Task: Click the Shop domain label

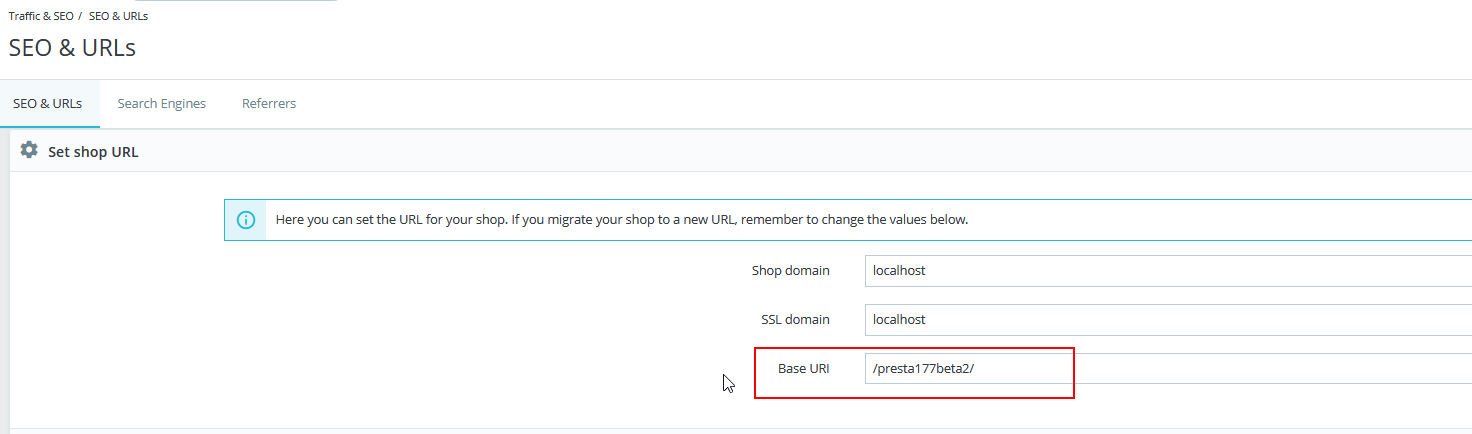Action: pyautogui.click(x=790, y=270)
